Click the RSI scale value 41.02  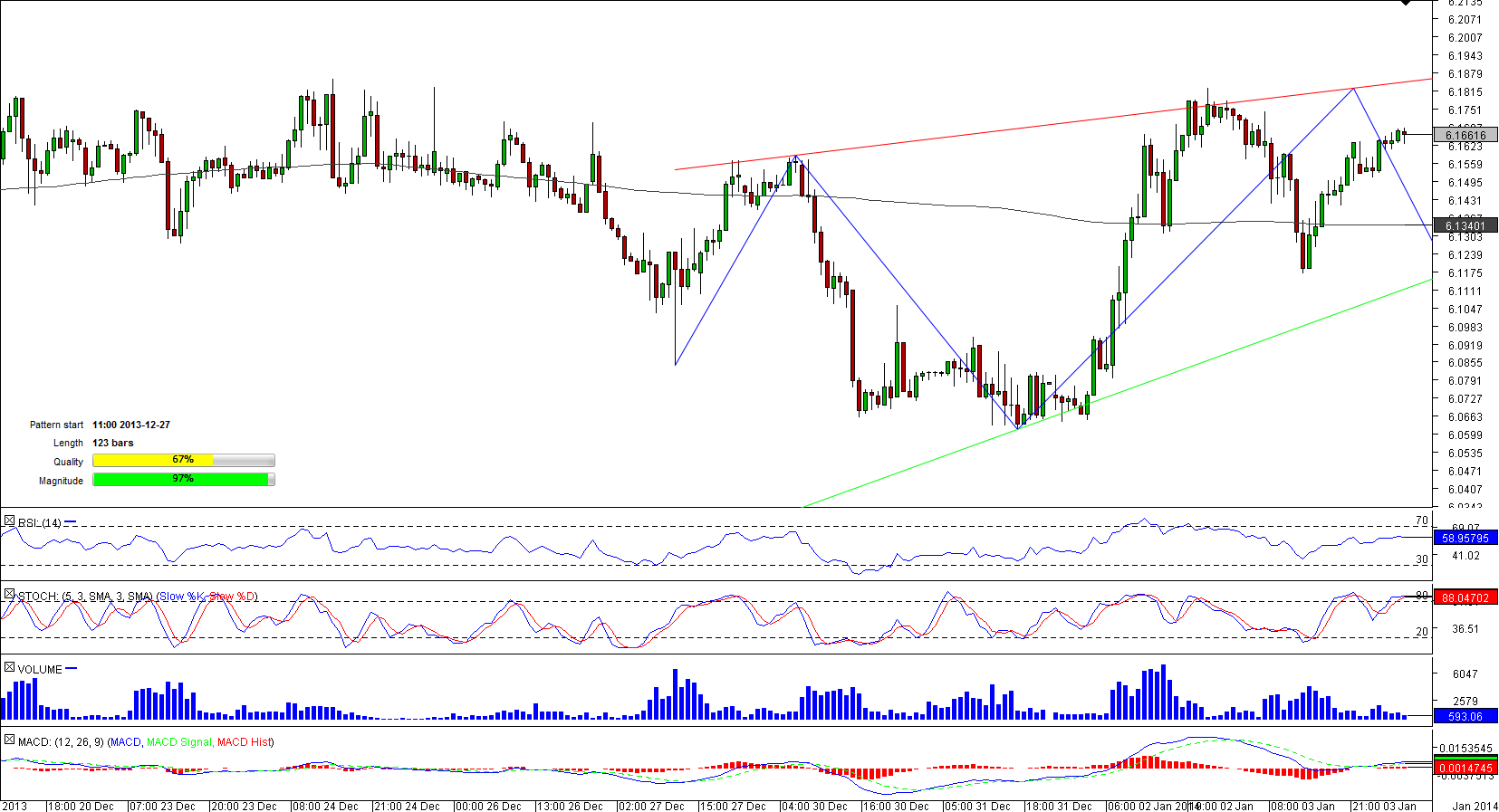click(1465, 556)
